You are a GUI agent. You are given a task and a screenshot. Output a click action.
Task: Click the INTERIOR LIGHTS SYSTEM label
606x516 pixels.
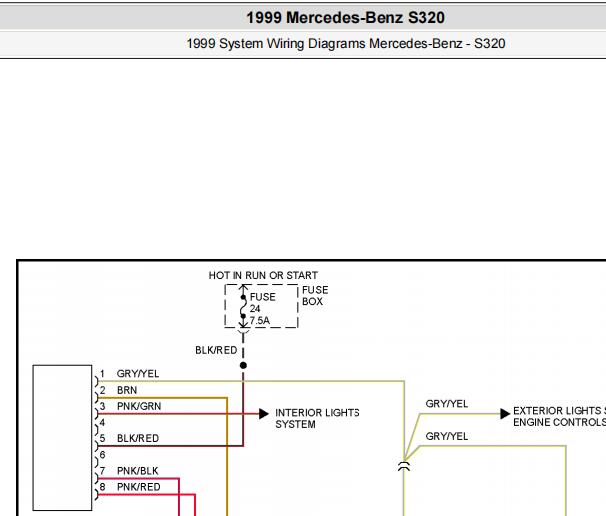point(317,418)
